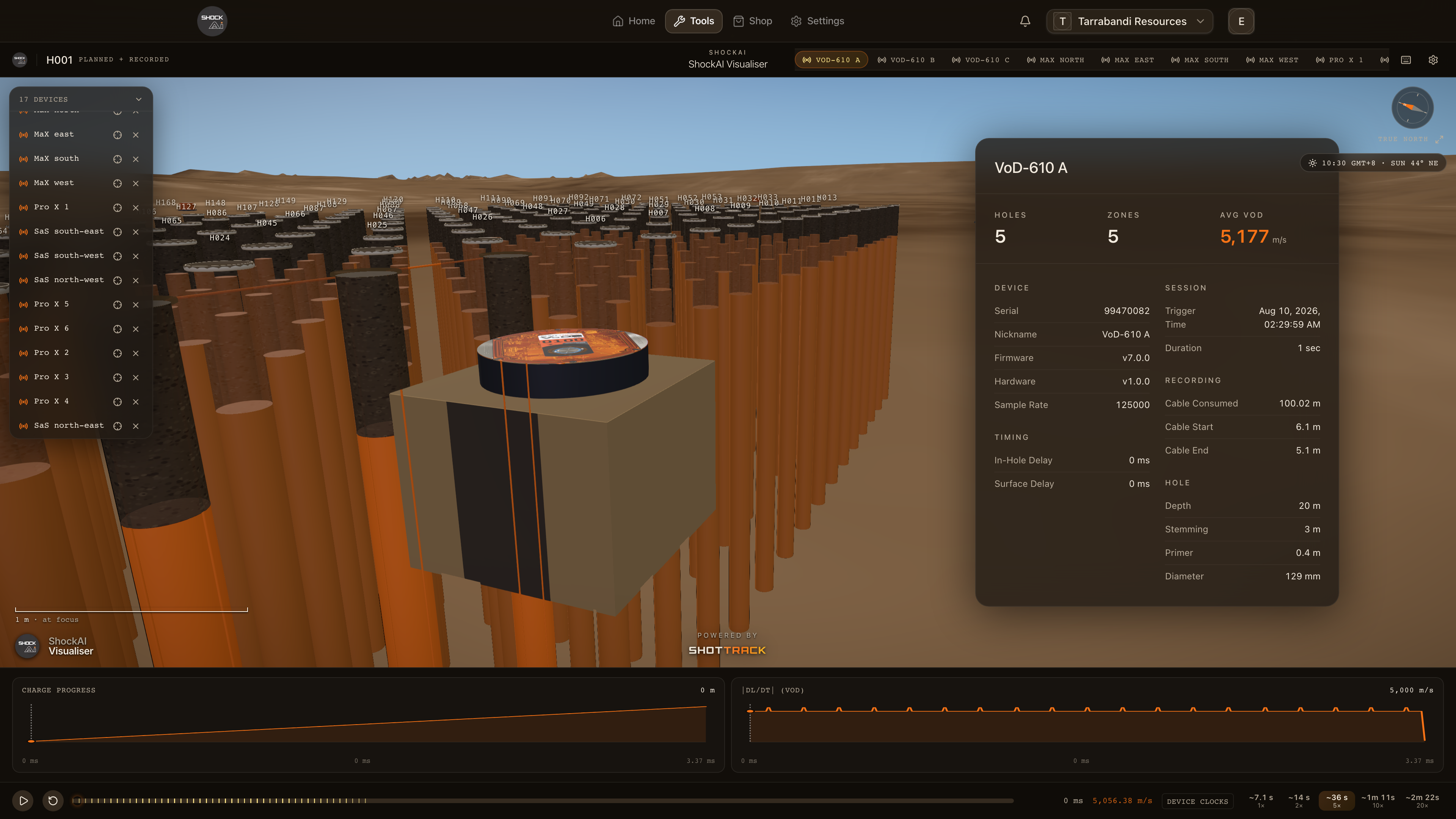Open the E user avatar menu

click(1241, 22)
